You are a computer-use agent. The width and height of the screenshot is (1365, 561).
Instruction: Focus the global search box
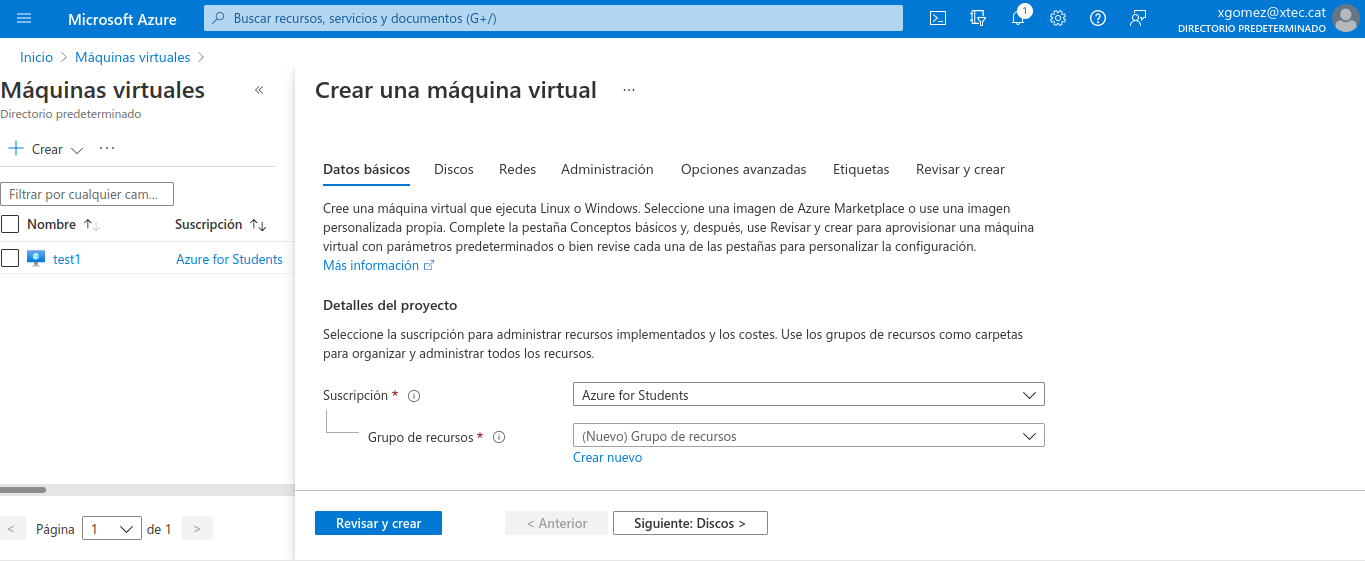tap(553, 18)
